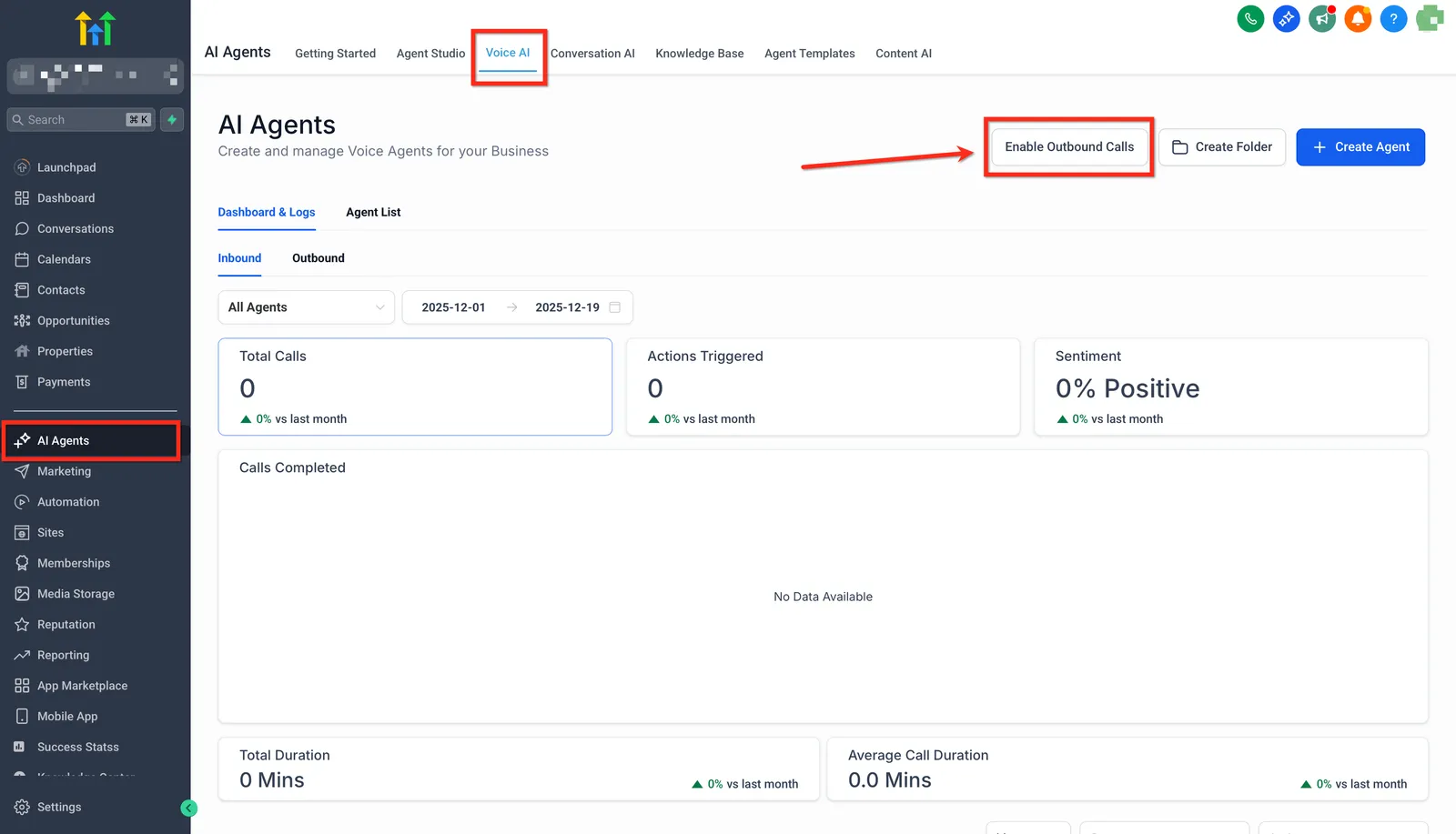Click the Create Folder button

click(1222, 147)
